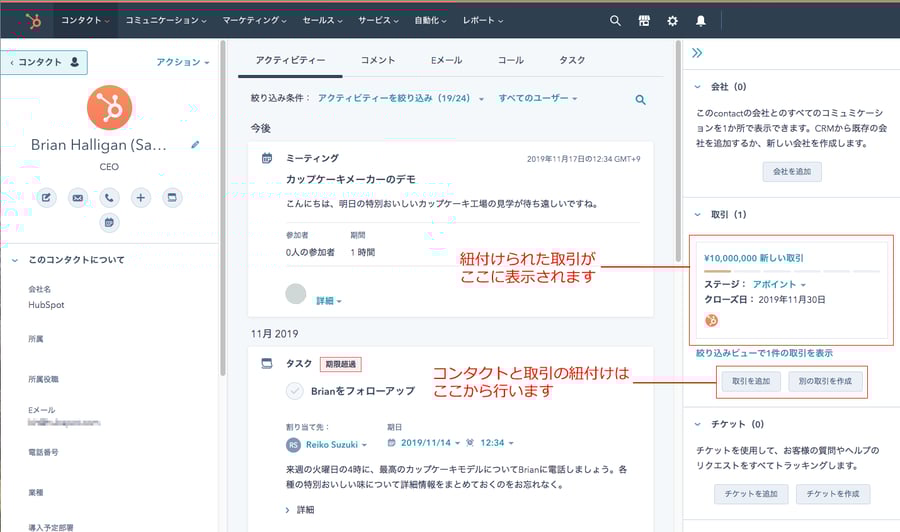Expand the task 詳細 section
This screenshot has width=900, height=532.
coord(300,510)
